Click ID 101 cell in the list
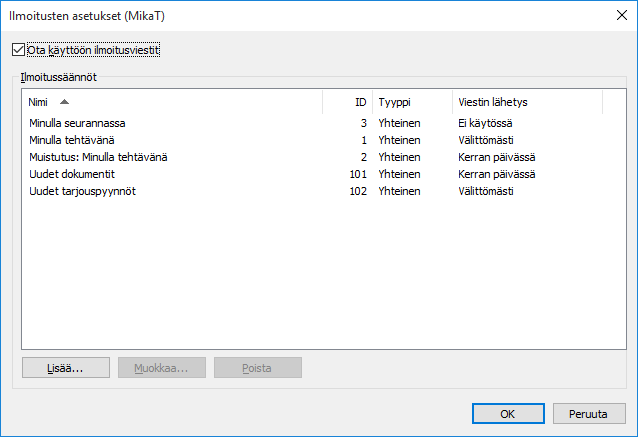 coord(359,174)
